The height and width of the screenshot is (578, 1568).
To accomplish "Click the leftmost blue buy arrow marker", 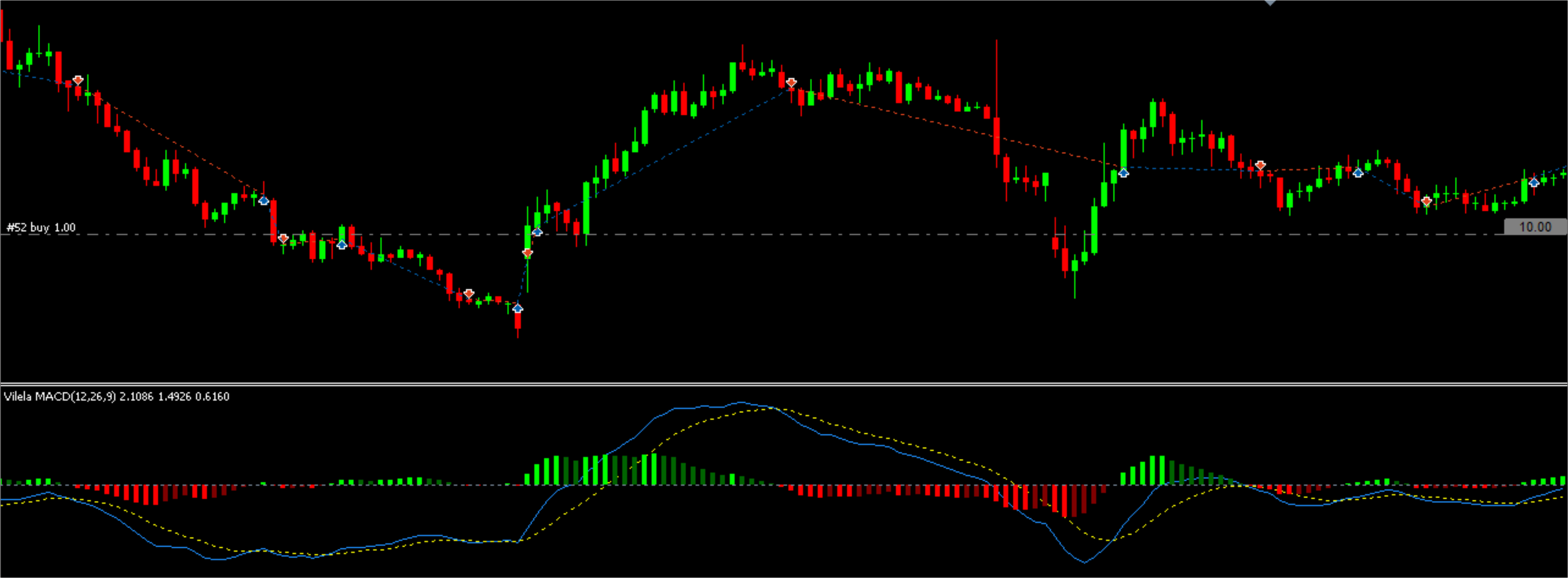I will pyautogui.click(x=264, y=200).
